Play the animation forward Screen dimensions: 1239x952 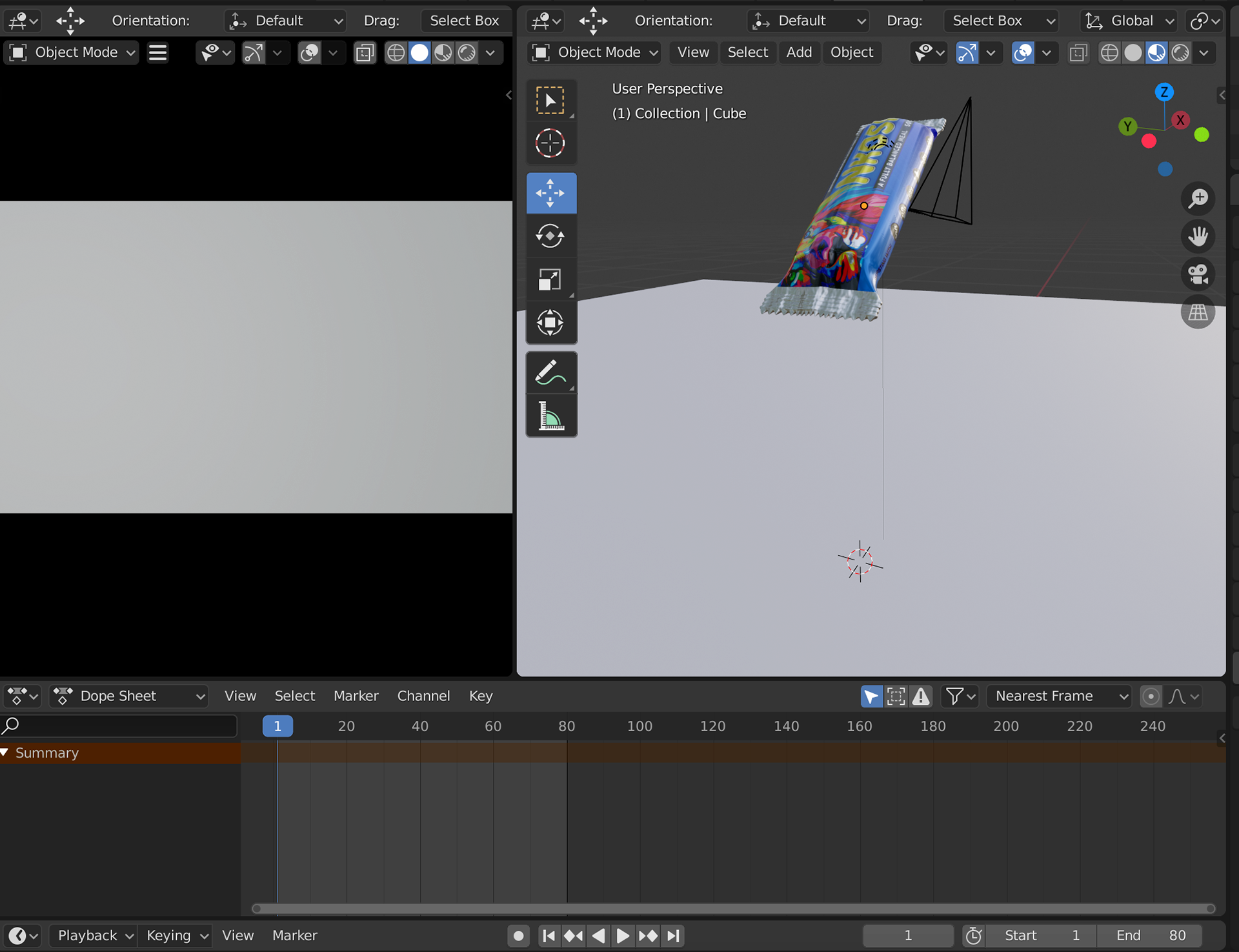click(623, 935)
